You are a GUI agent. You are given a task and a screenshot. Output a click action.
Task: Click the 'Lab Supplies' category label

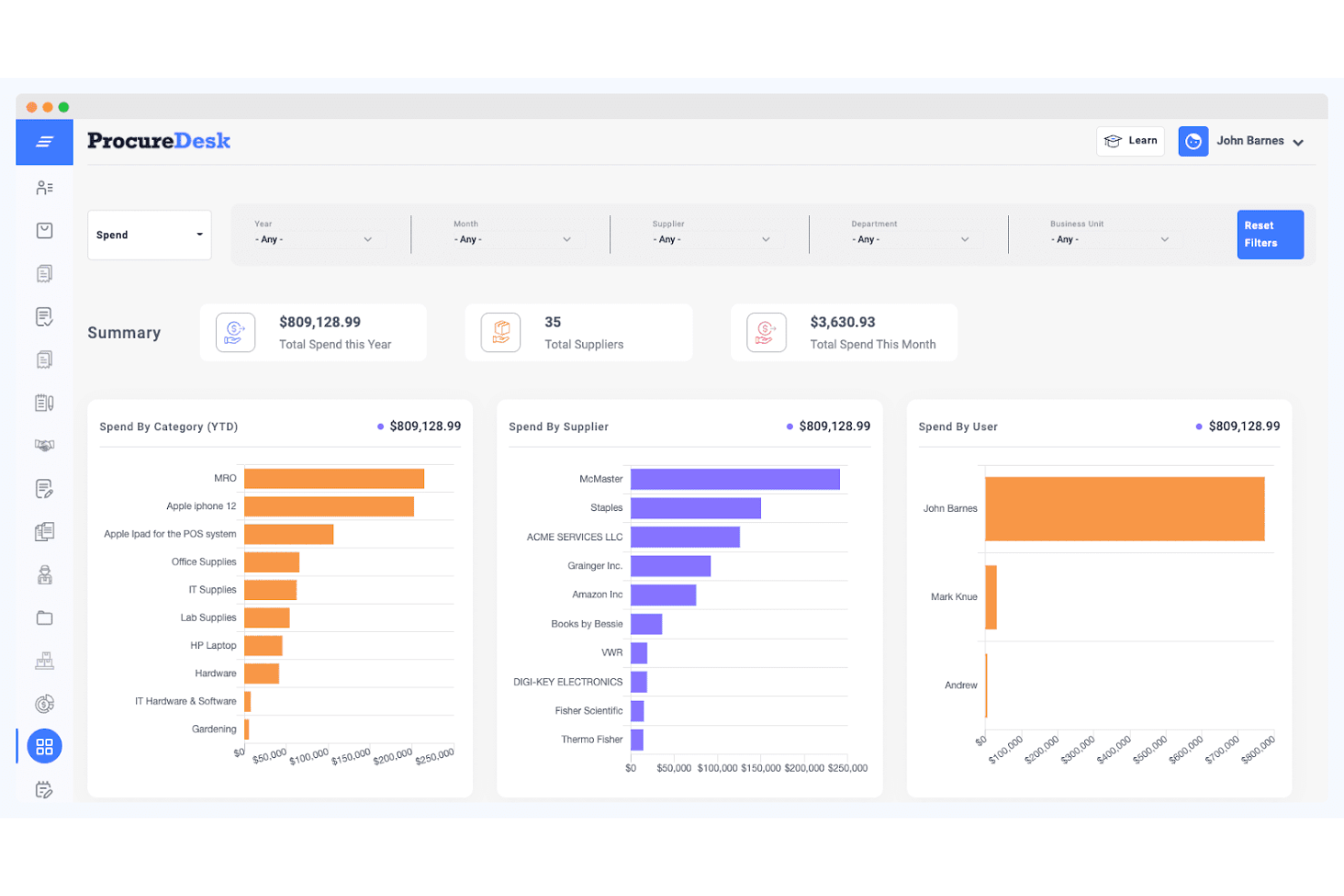click(208, 617)
